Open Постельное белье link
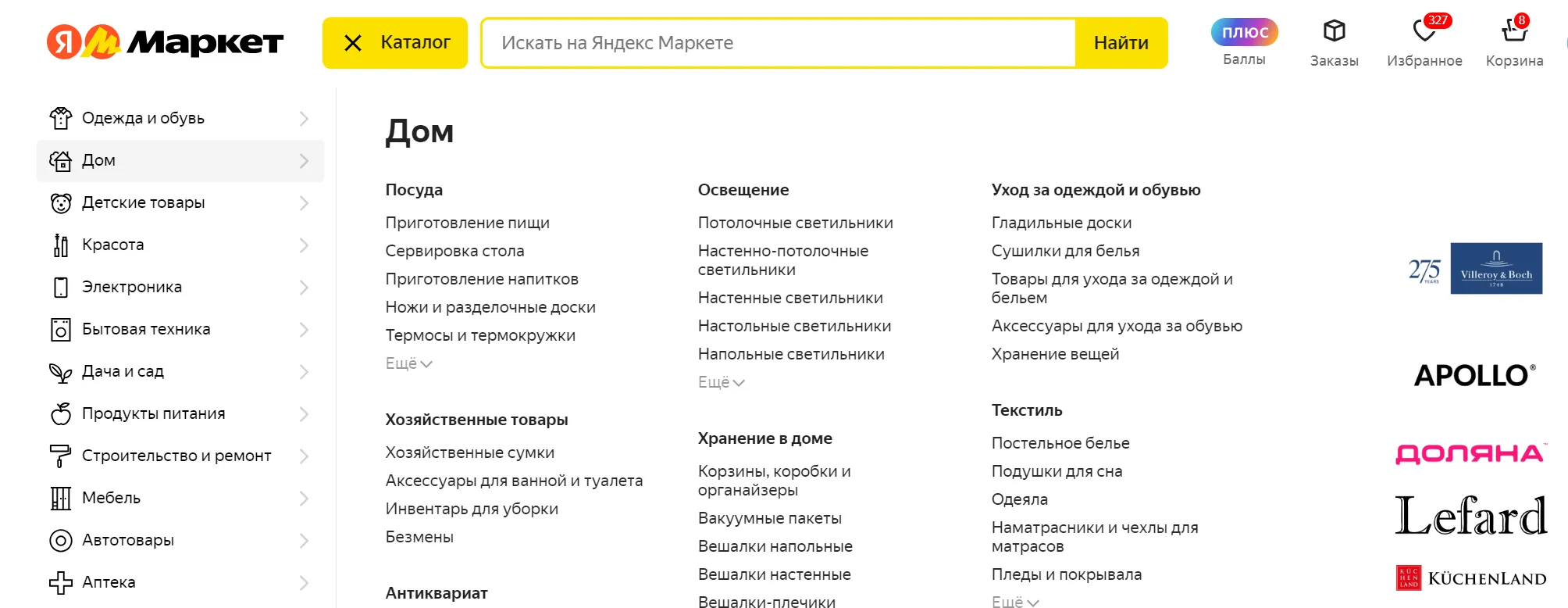This screenshot has width=1568, height=608. (1060, 443)
